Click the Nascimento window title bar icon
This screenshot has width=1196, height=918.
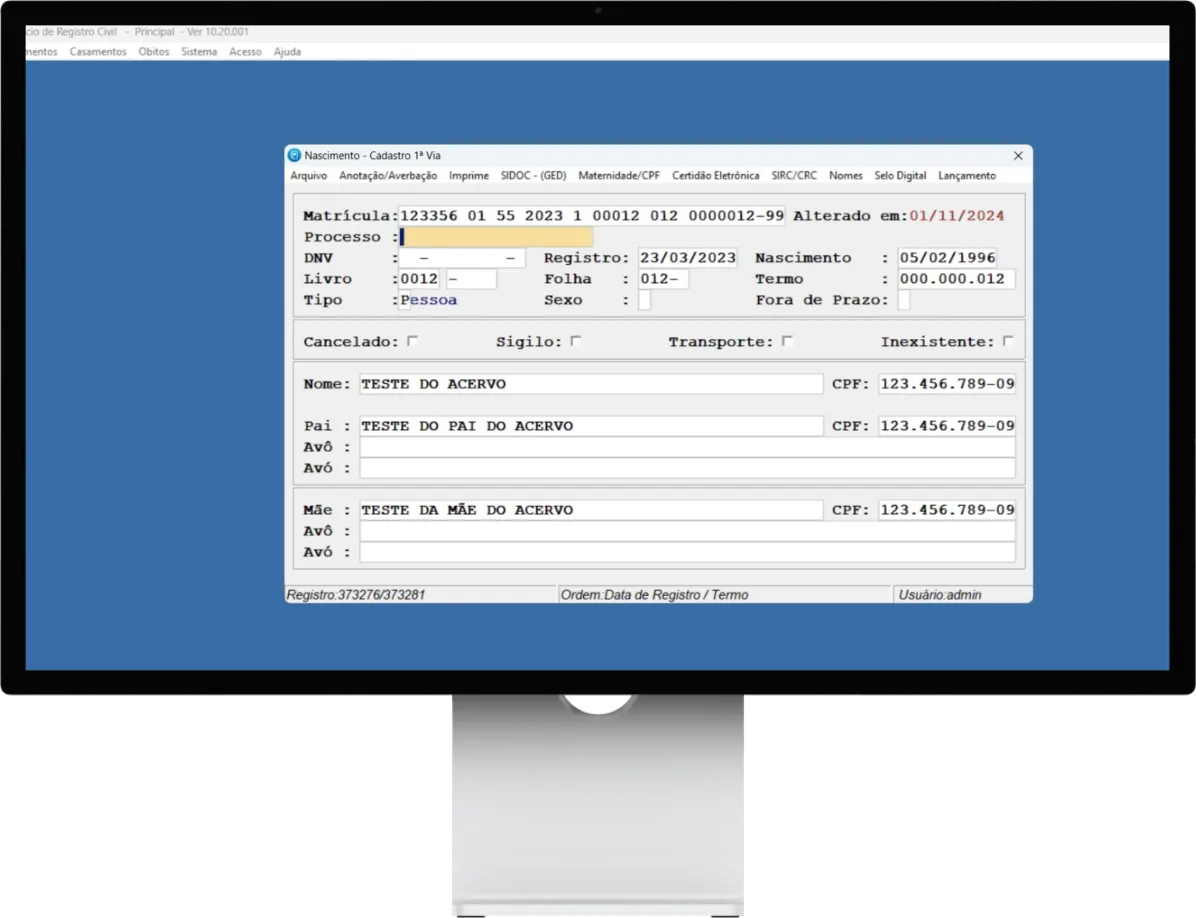294,155
